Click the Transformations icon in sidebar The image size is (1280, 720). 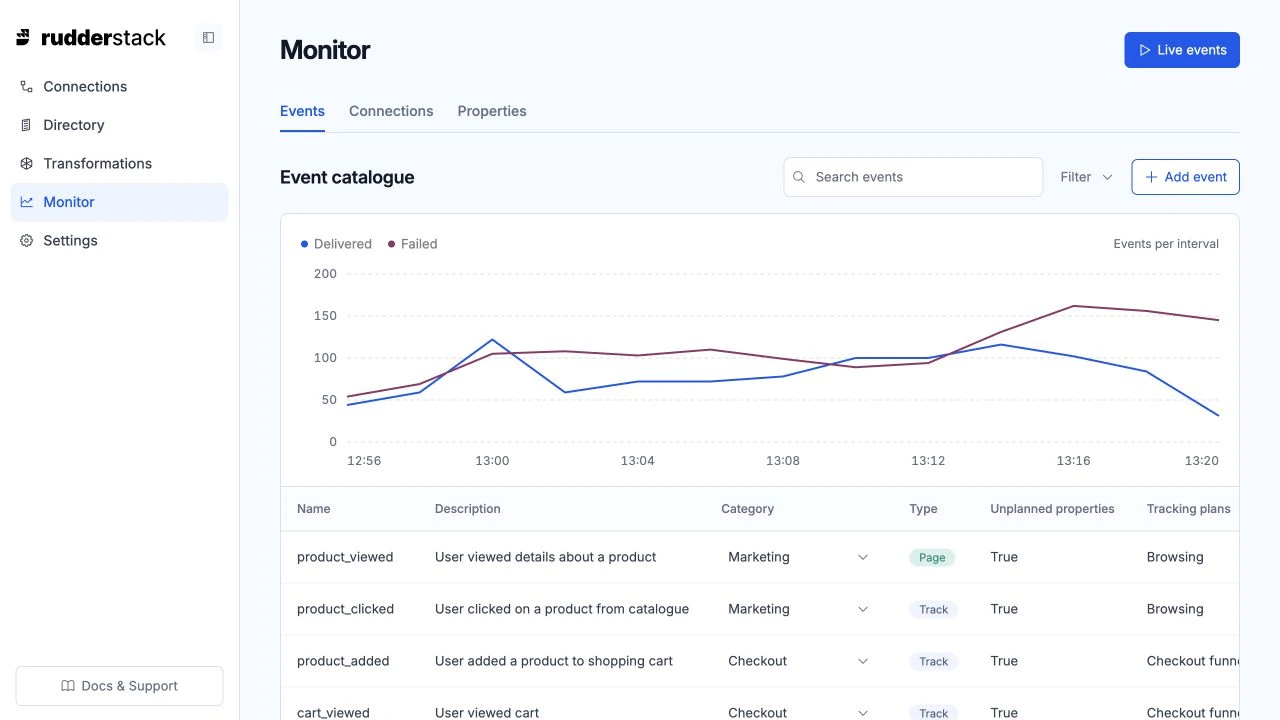tap(27, 163)
